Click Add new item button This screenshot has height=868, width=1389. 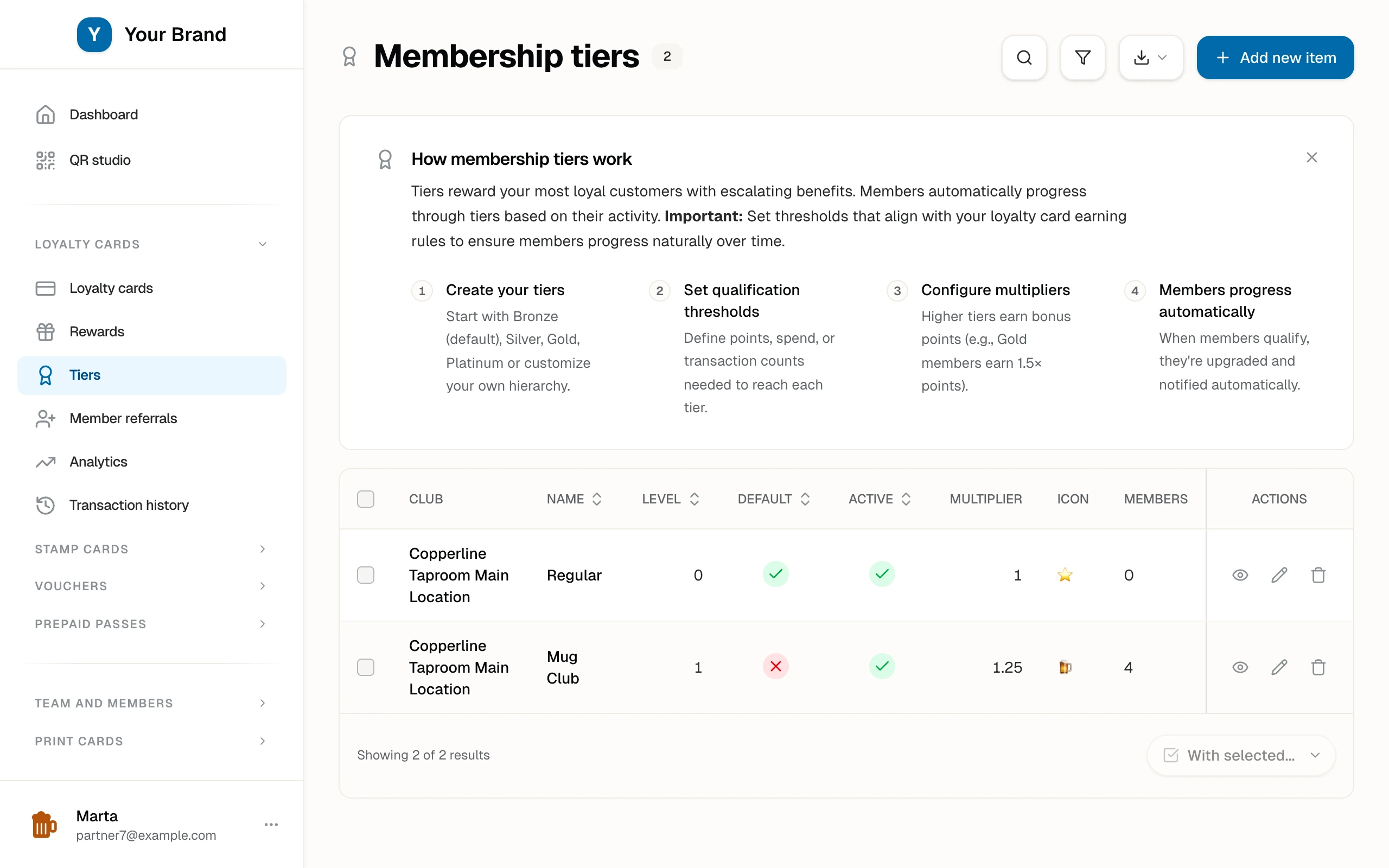(1275, 58)
